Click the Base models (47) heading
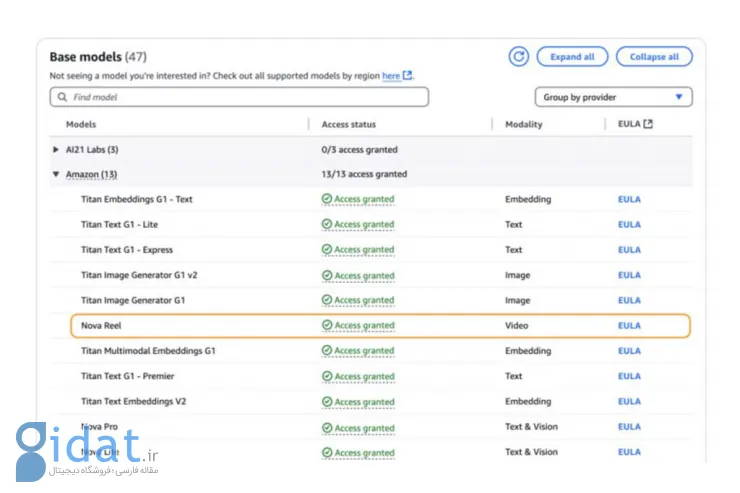Image resolution: width=740 pixels, height=493 pixels. point(98,57)
